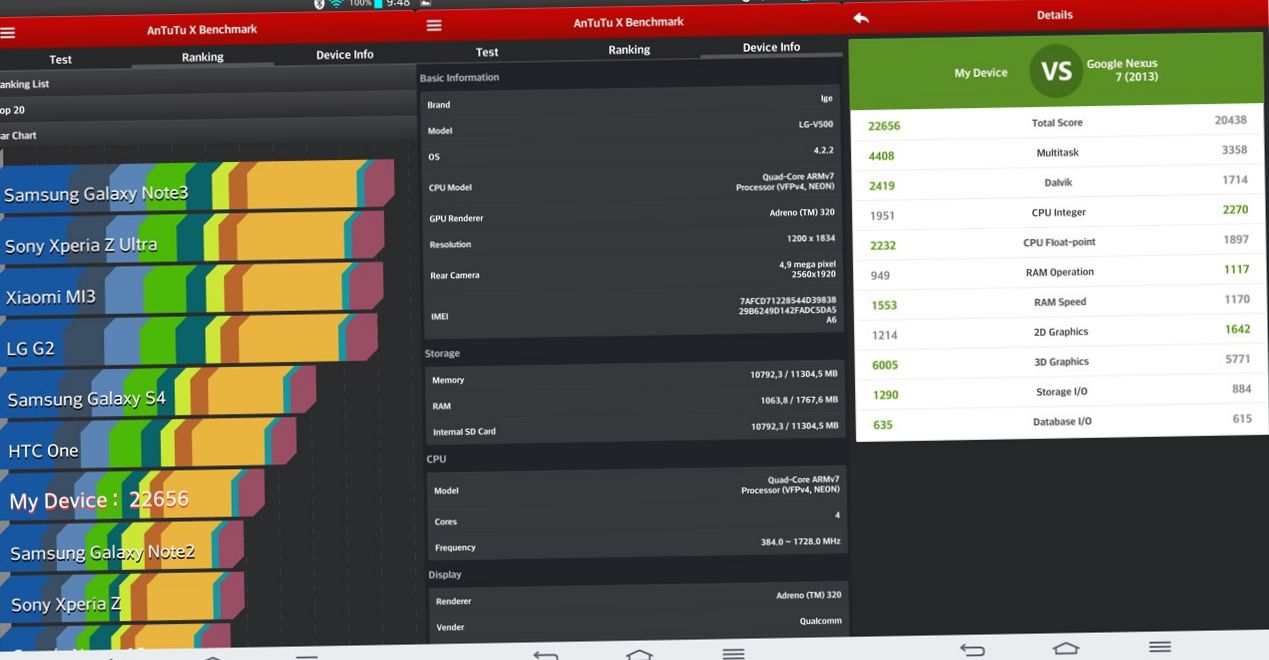Open Device Info tab in left screen
The width and height of the screenshot is (1269, 660).
344,54
